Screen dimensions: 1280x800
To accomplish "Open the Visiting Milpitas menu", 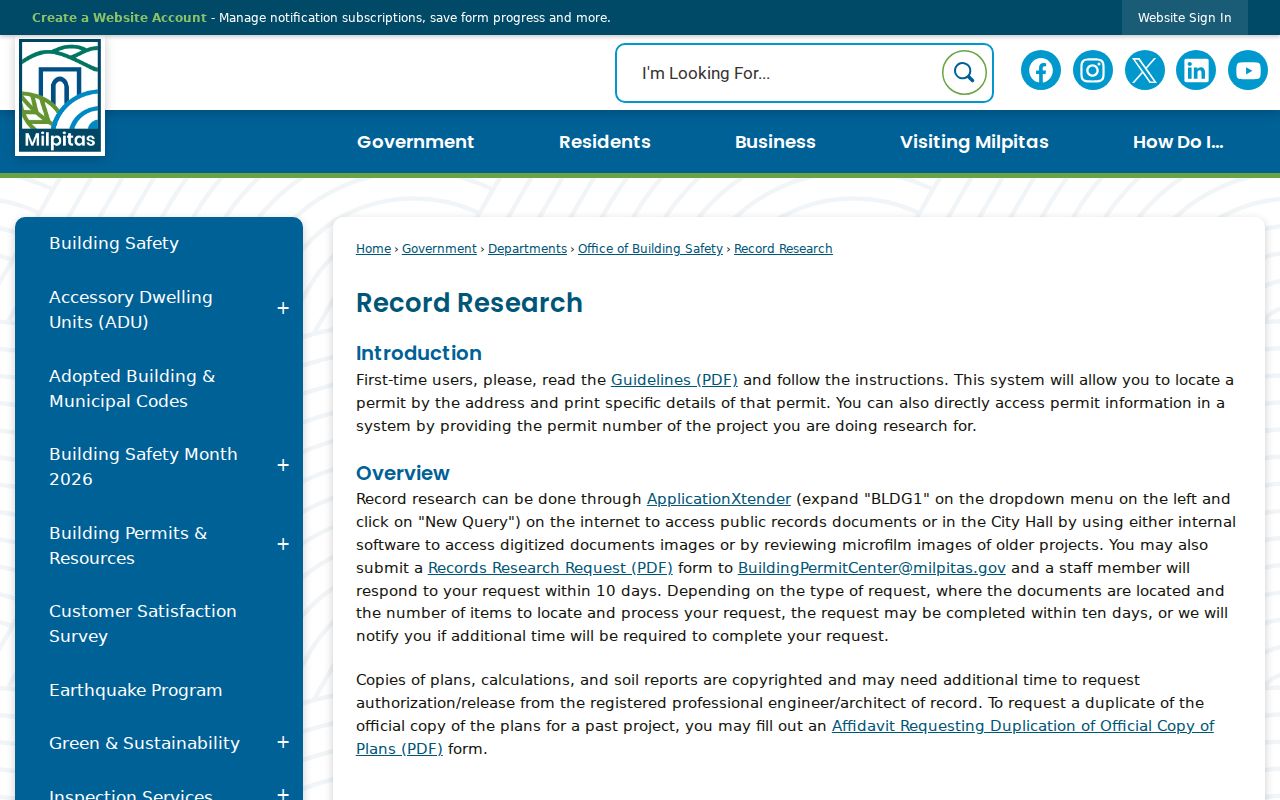I will [x=974, y=142].
